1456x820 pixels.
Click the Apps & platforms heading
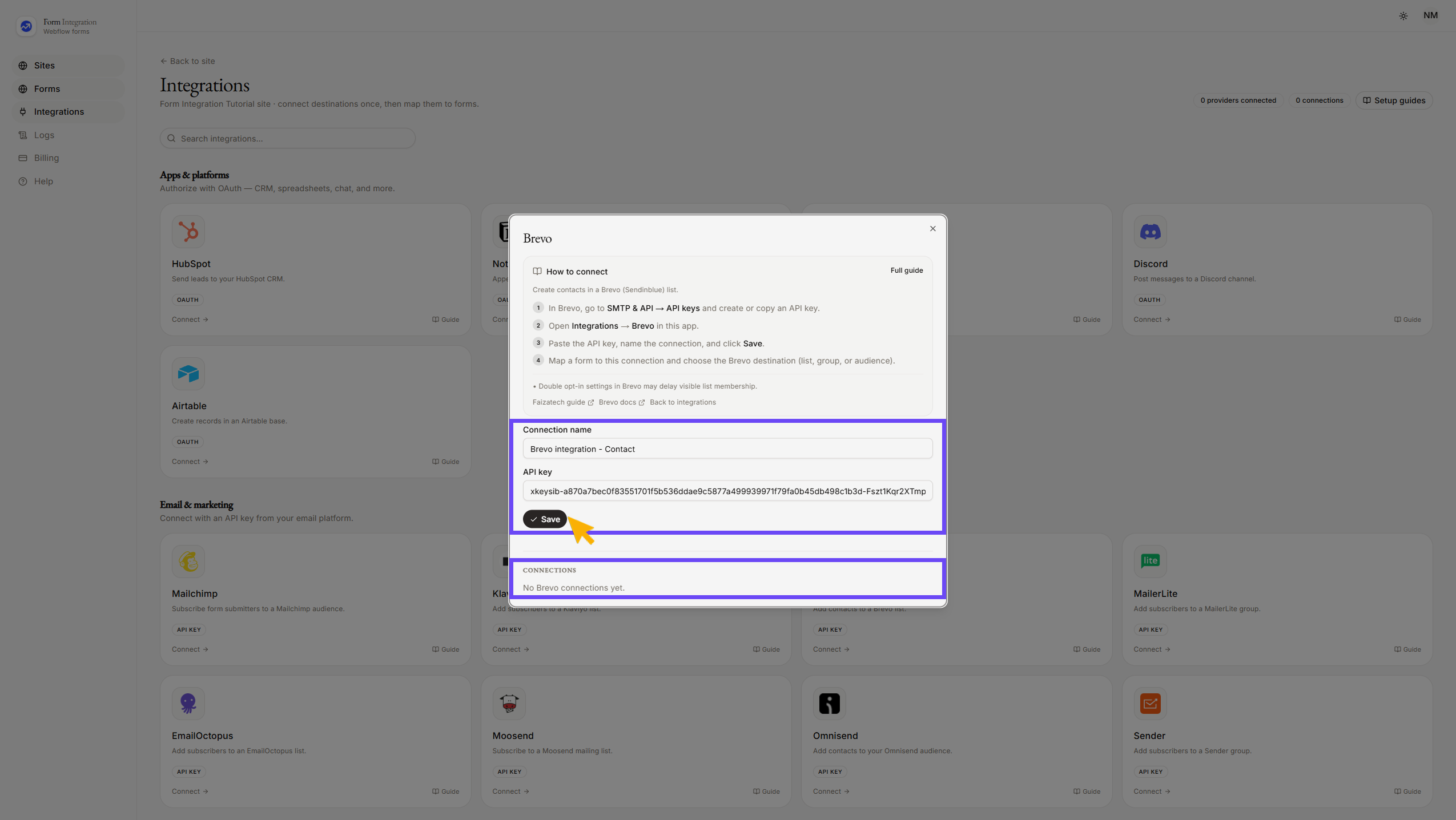[194, 175]
